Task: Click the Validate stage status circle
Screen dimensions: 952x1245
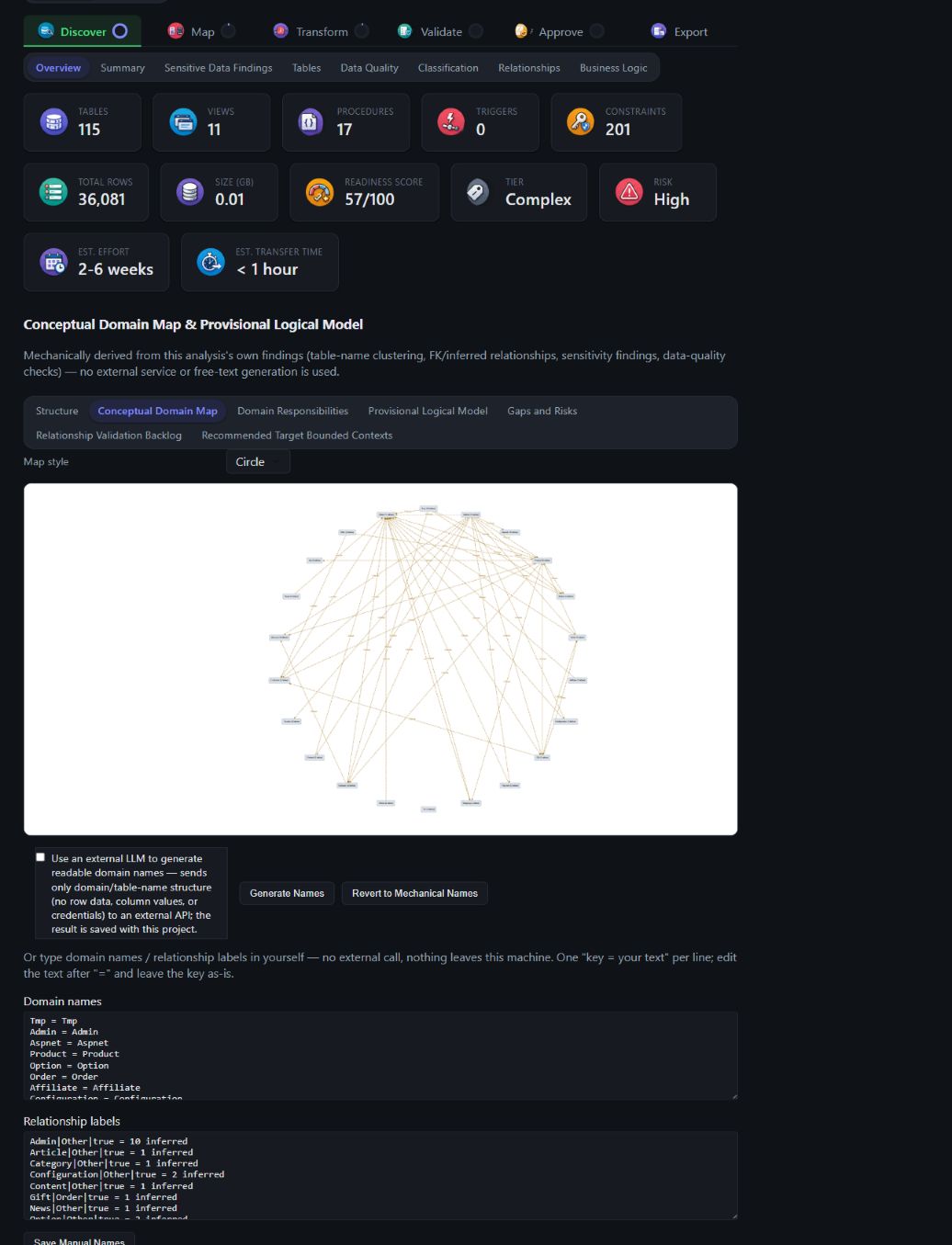Action: (x=475, y=31)
